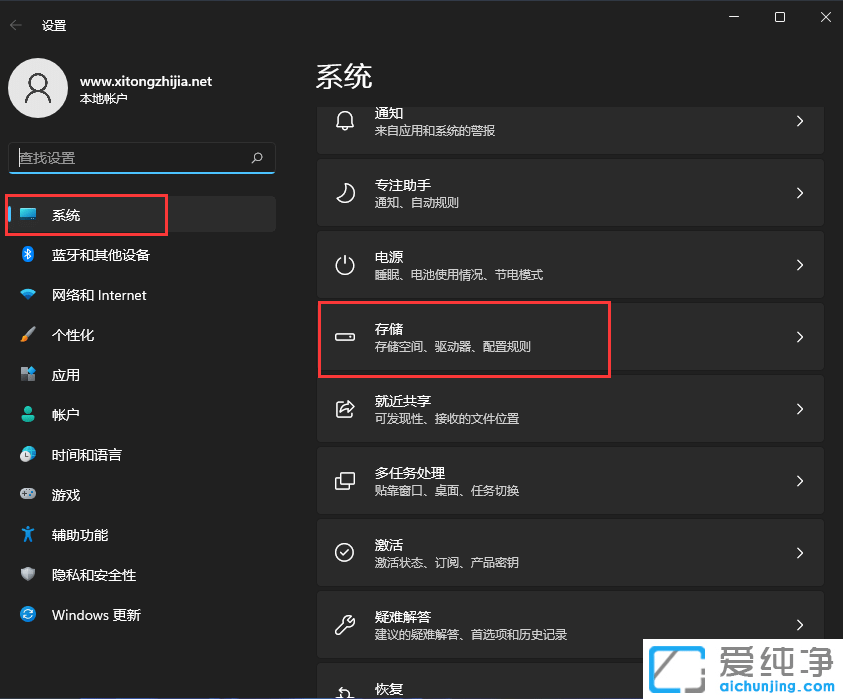Click the checkmark icon for 激活
The image size is (843, 699).
(x=345, y=553)
